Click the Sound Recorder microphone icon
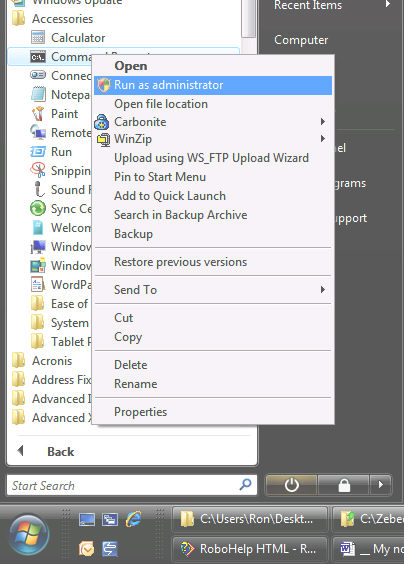This screenshot has height=564, width=404. point(38,189)
